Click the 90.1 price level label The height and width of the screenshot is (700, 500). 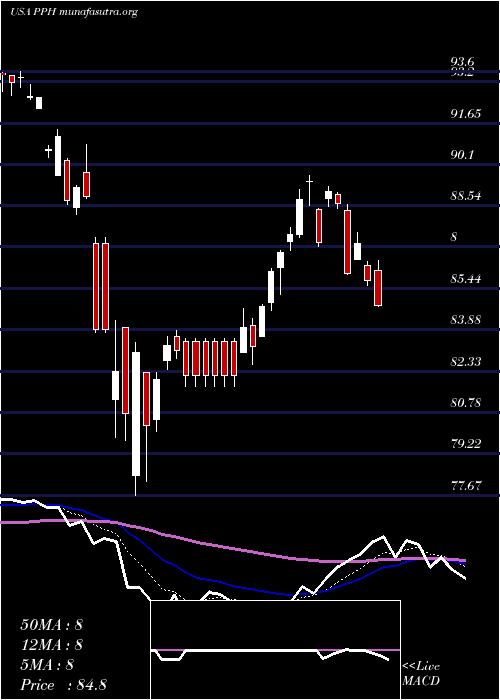(462, 155)
